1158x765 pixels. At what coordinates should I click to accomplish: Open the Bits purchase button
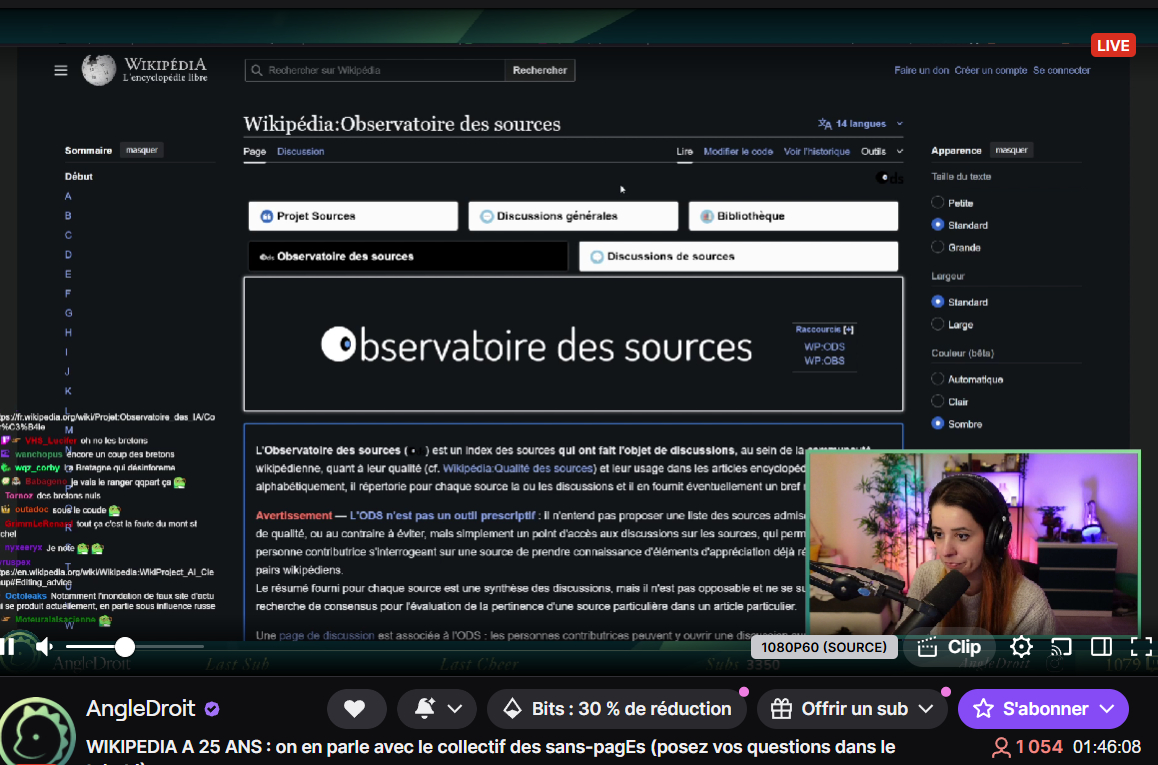617,709
